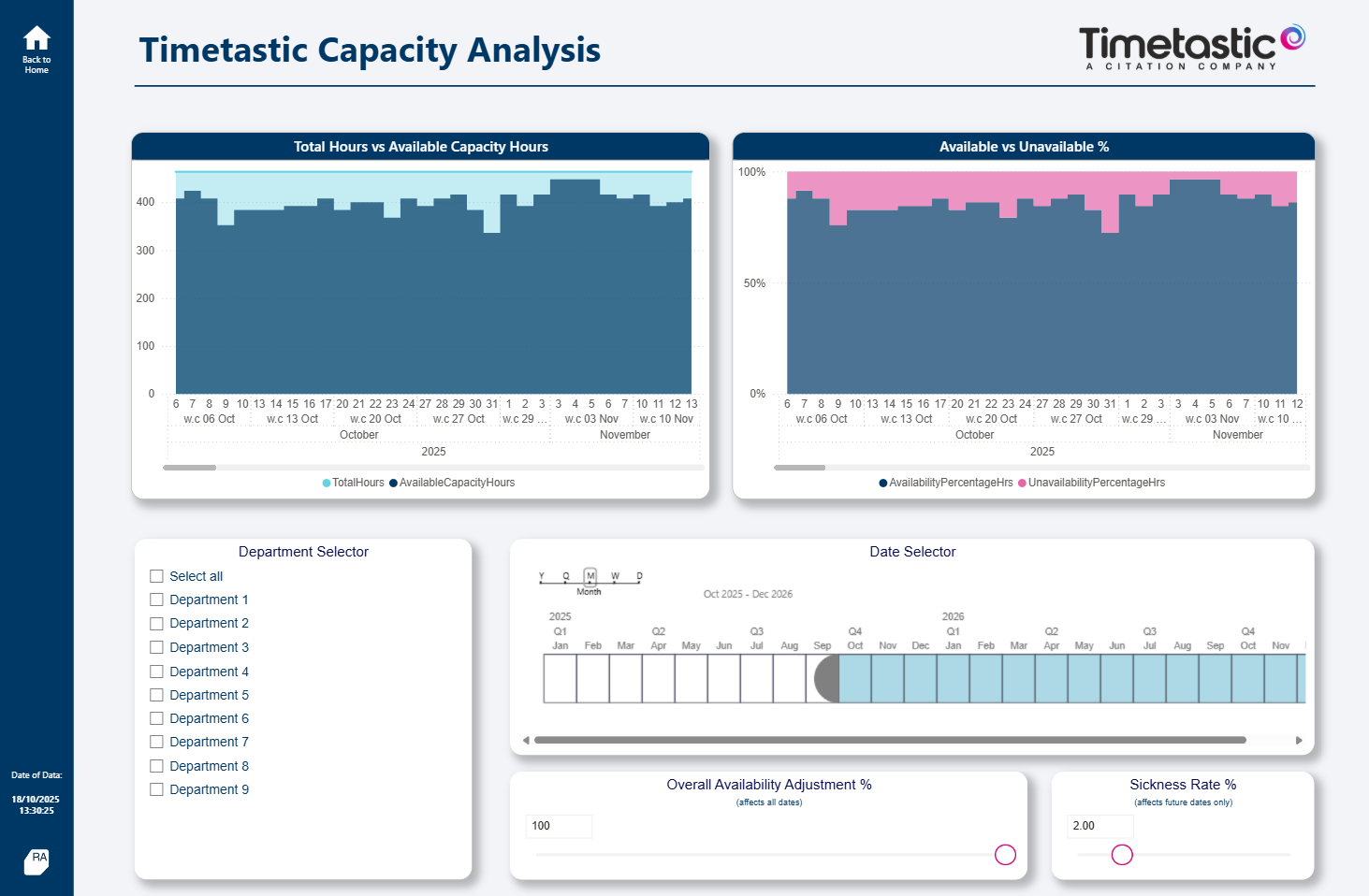Screen dimensions: 1369x896
Task: Click 'w.c 13 Oct' label in Available vs Unavailable chart
Action: [906, 419]
